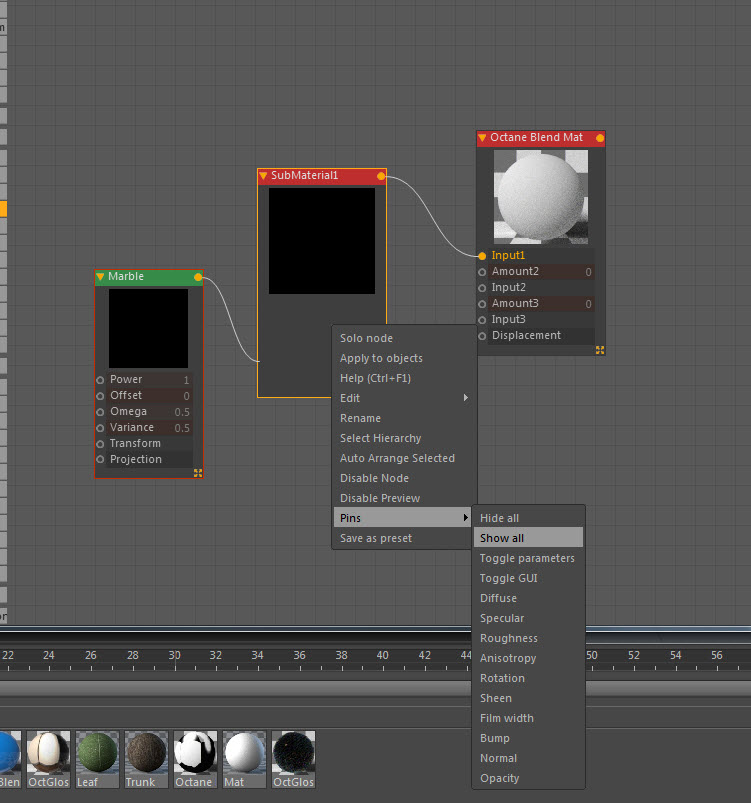Select the Mat material thumbnail
Viewport: 751px width, 803px height.
coord(244,759)
